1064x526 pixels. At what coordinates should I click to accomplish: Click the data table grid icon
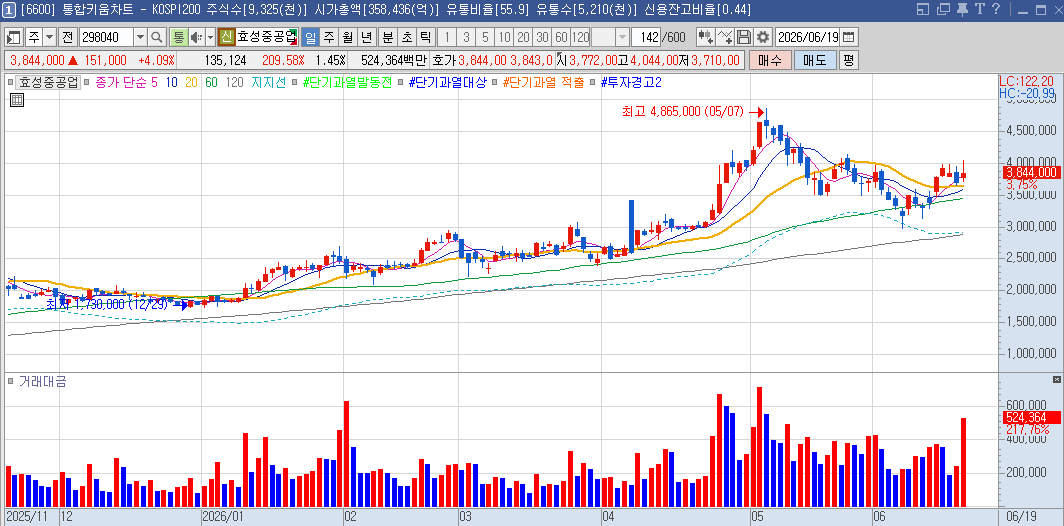(17, 100)
